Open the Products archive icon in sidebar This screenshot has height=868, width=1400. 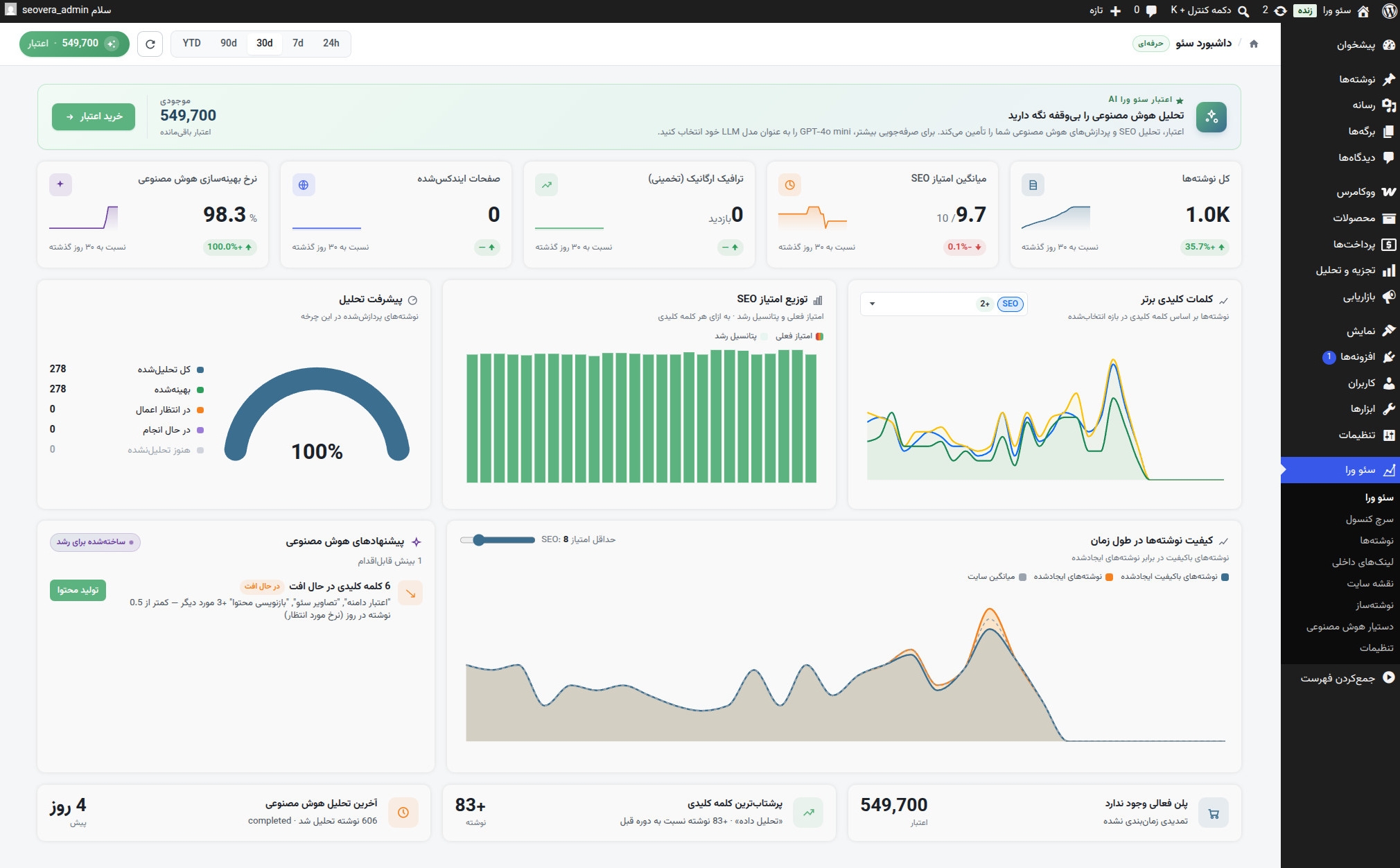1388,218
